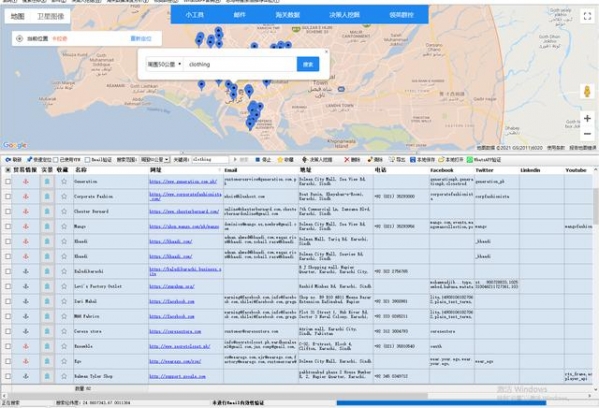The height and width of the screenshot is (408, 599).
Task: Click the yellow star favorites toolbar icon
Action: tap(280, 160)
